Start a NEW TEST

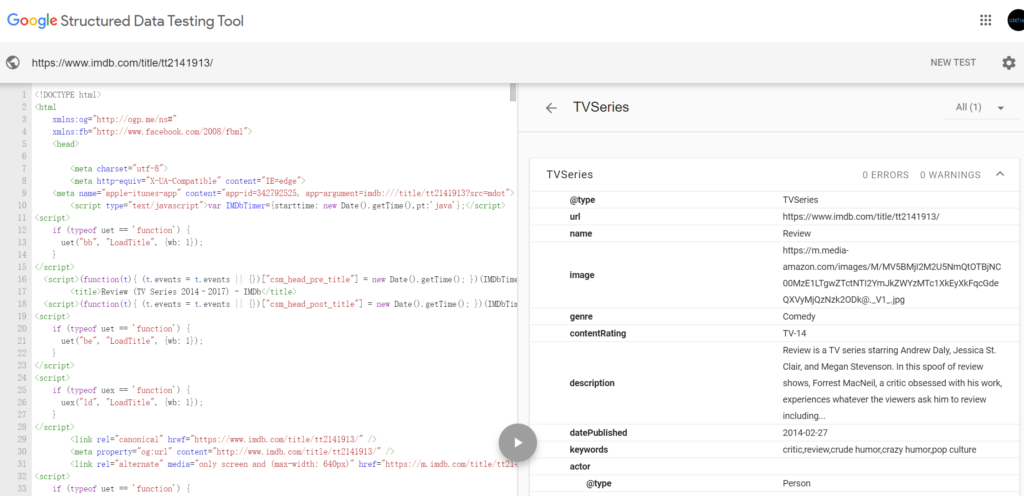tap(952, 62)
